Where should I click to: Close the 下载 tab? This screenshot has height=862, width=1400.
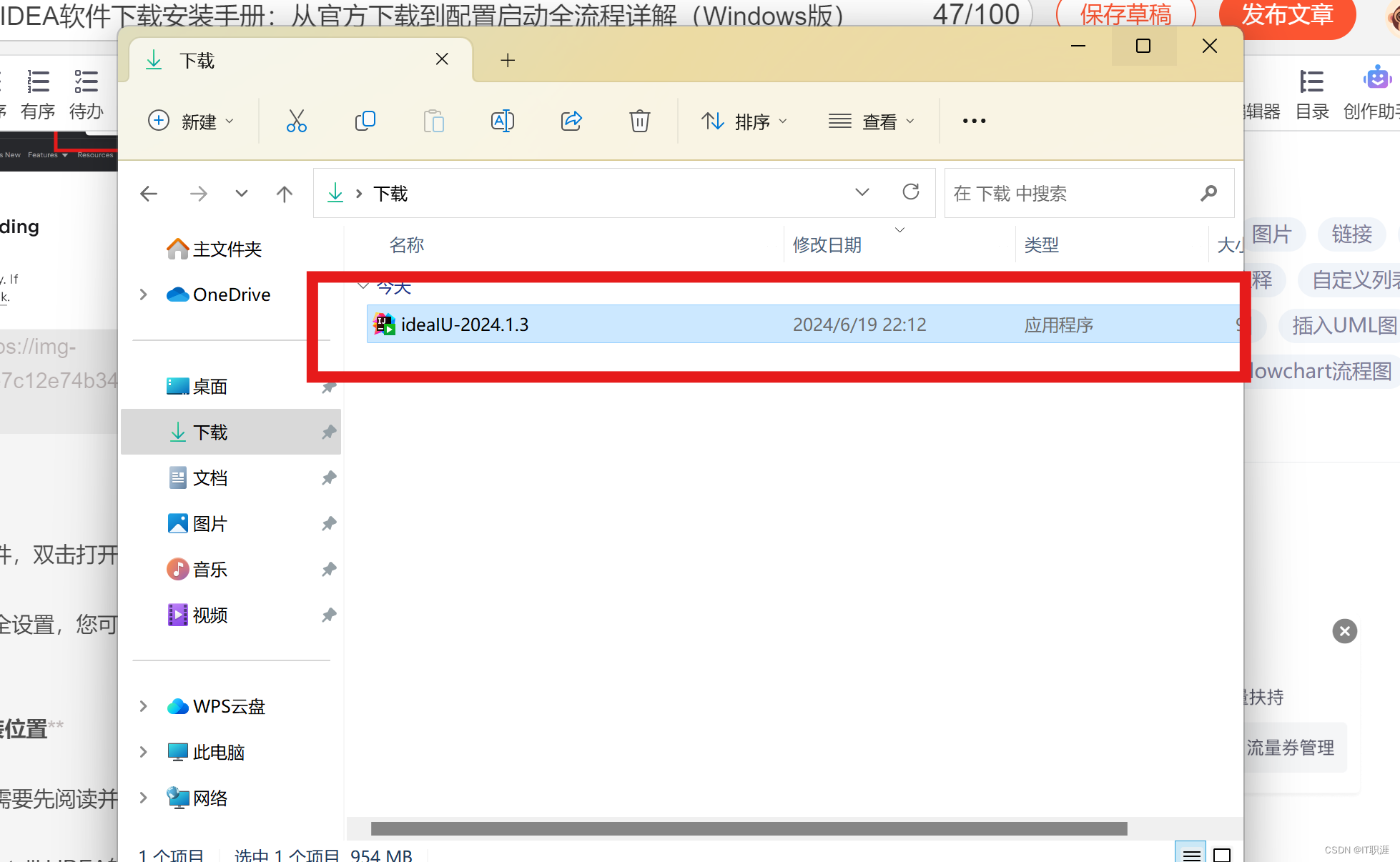[442, 59]
